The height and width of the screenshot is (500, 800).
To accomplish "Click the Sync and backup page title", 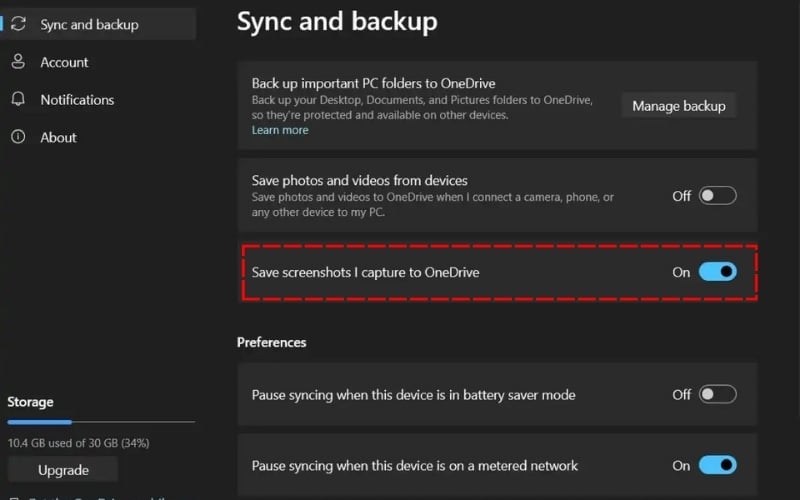I will [x=337, y=22].
